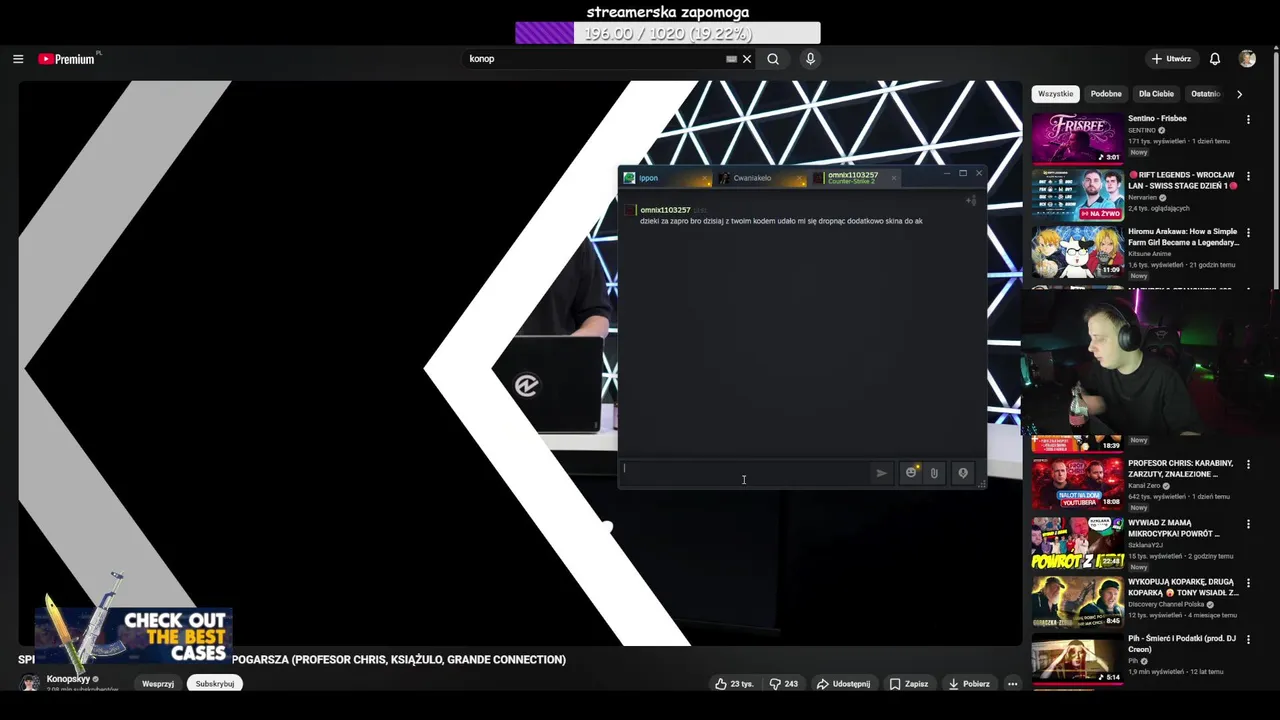
Task: Like the video with 23 tys.
Action: [x=734, y=684]
